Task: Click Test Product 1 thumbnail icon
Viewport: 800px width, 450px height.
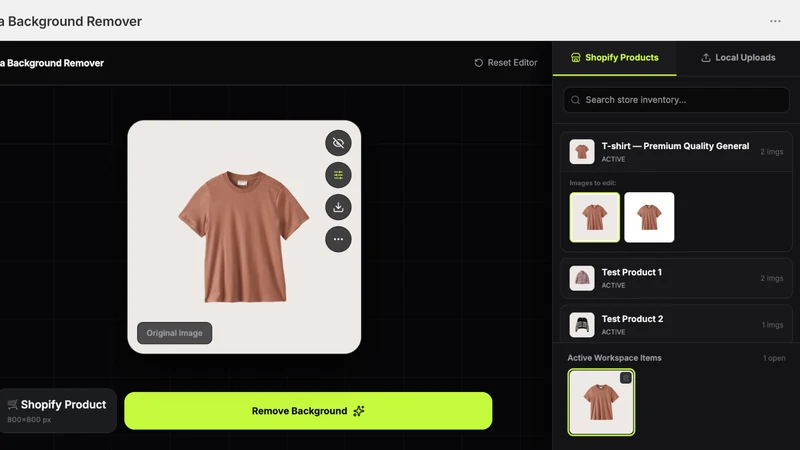Action: (x=582, y=278)
